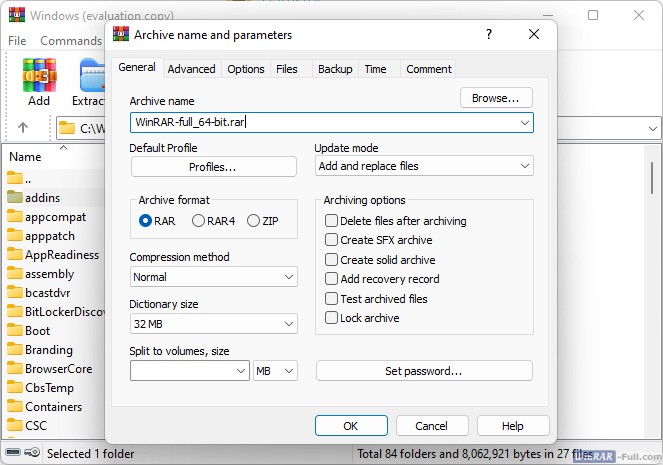The height and width of the screenshot is (465, 663).
Task: Select the ZIP archive format
Action: click(253, 221)
